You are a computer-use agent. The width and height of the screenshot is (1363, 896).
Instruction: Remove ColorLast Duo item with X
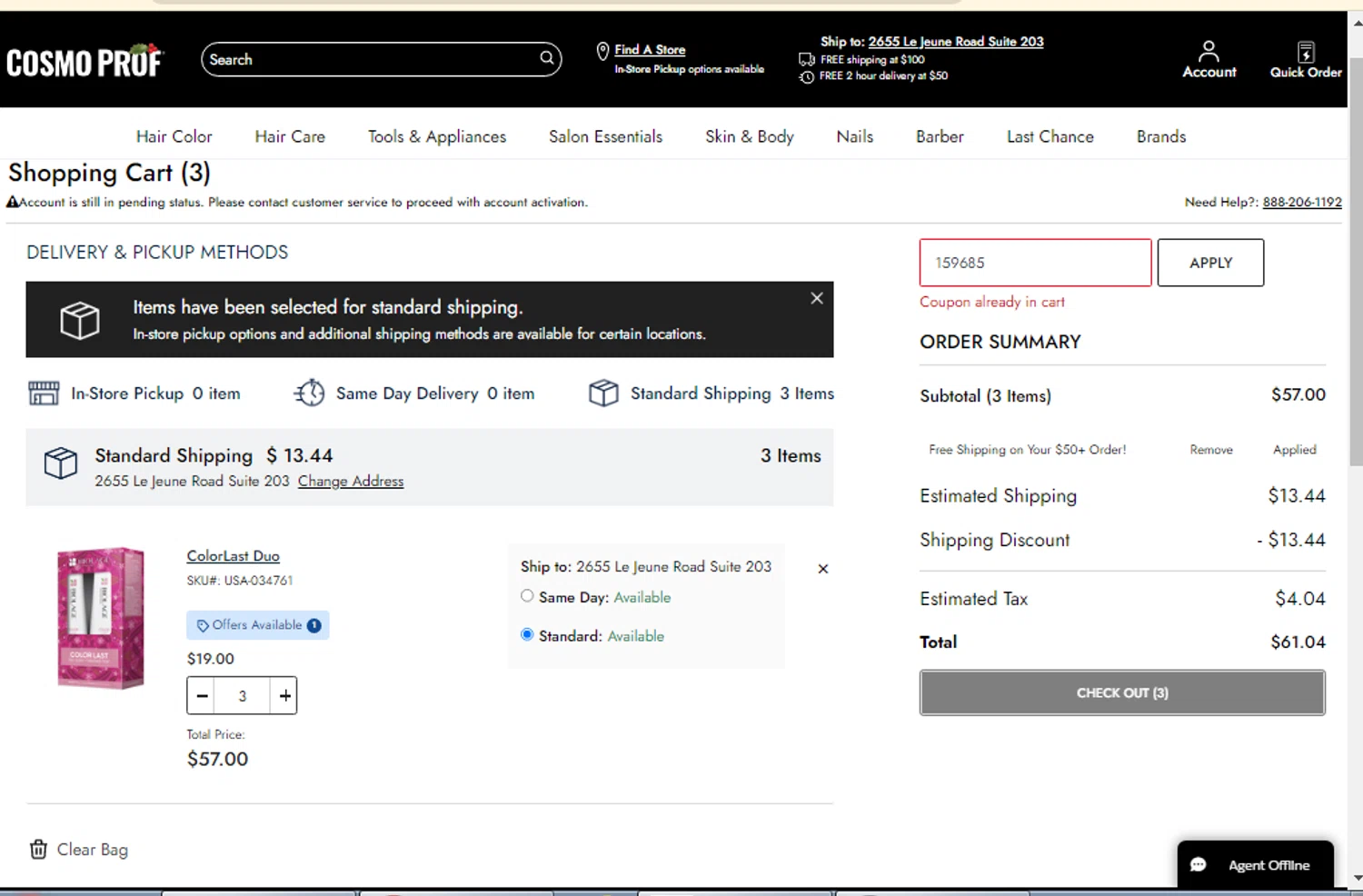point(823,569)
